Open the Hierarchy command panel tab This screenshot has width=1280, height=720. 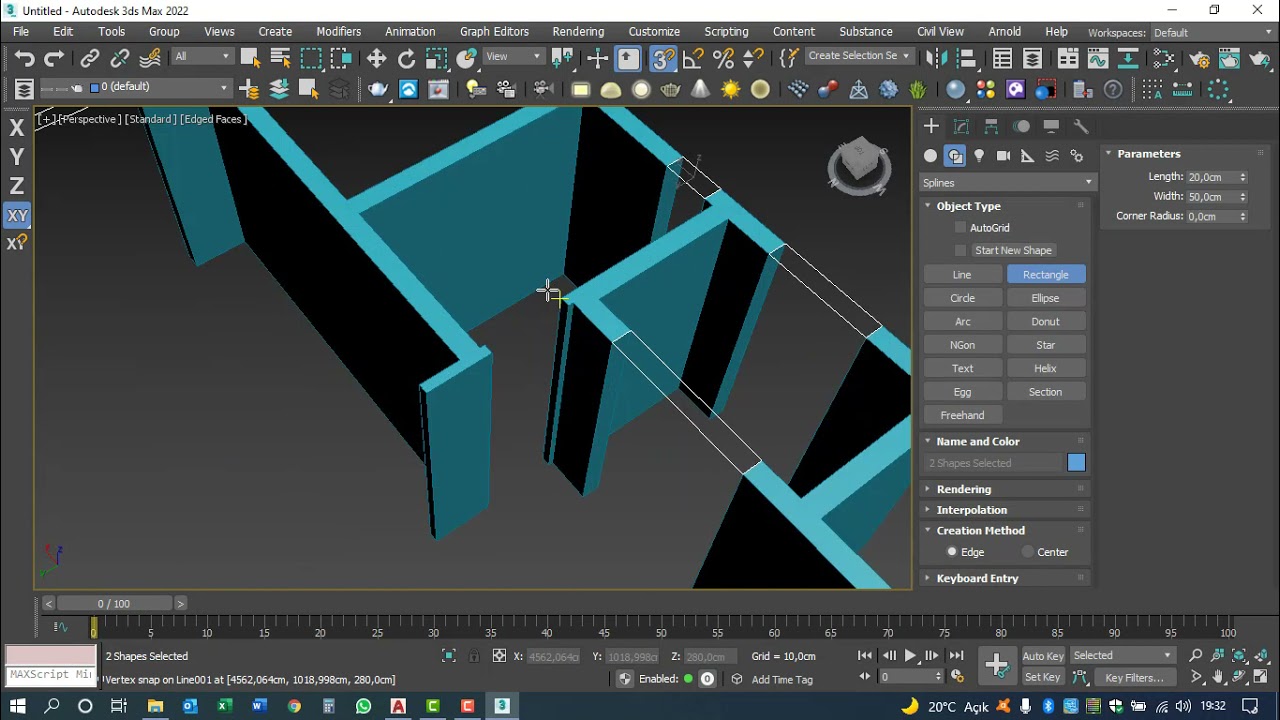pos(991,126)
